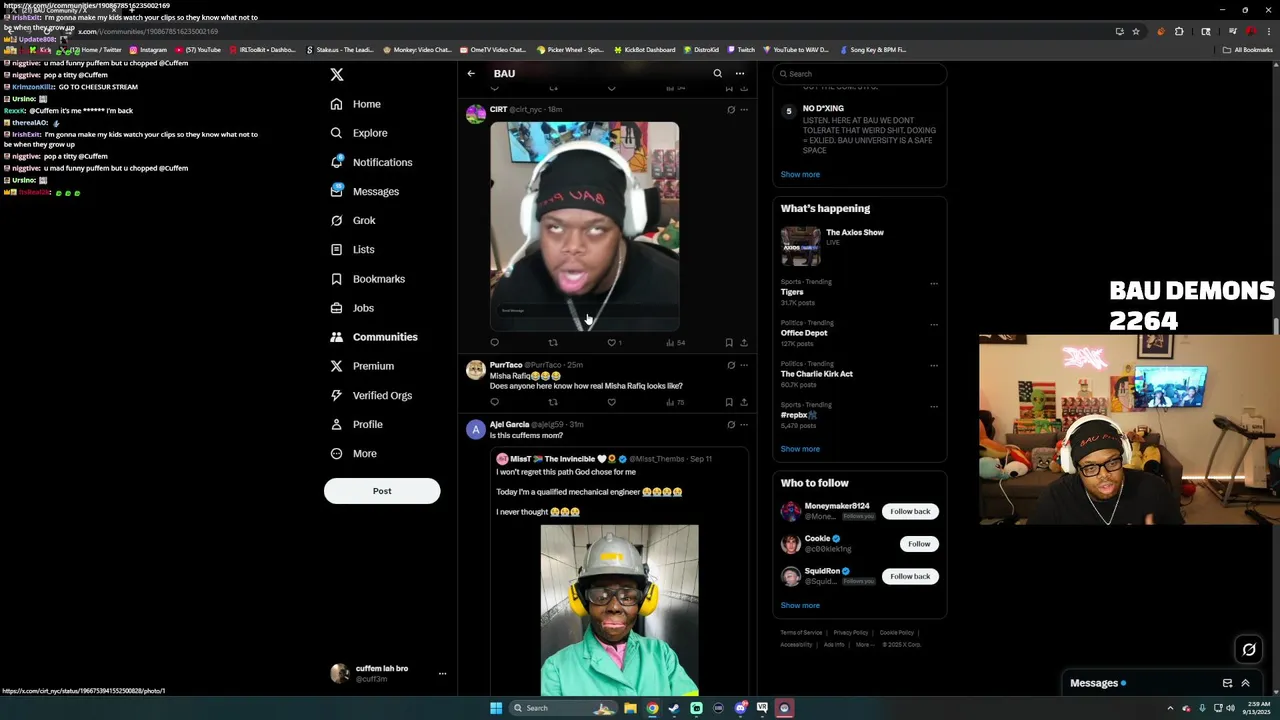Bookmark PurrTaco's post
The height and width of the screenshot is (720, 1280).
[729, 402]
